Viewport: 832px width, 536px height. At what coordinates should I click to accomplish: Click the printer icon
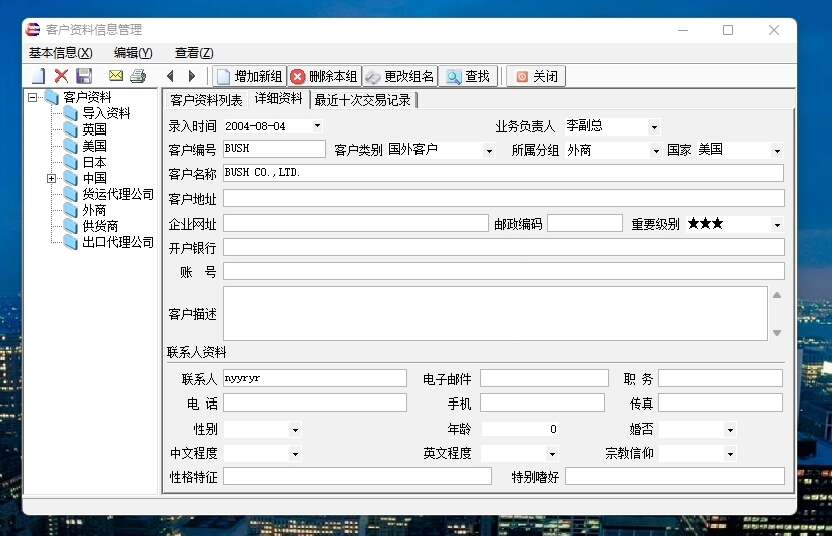click(138, 76)
